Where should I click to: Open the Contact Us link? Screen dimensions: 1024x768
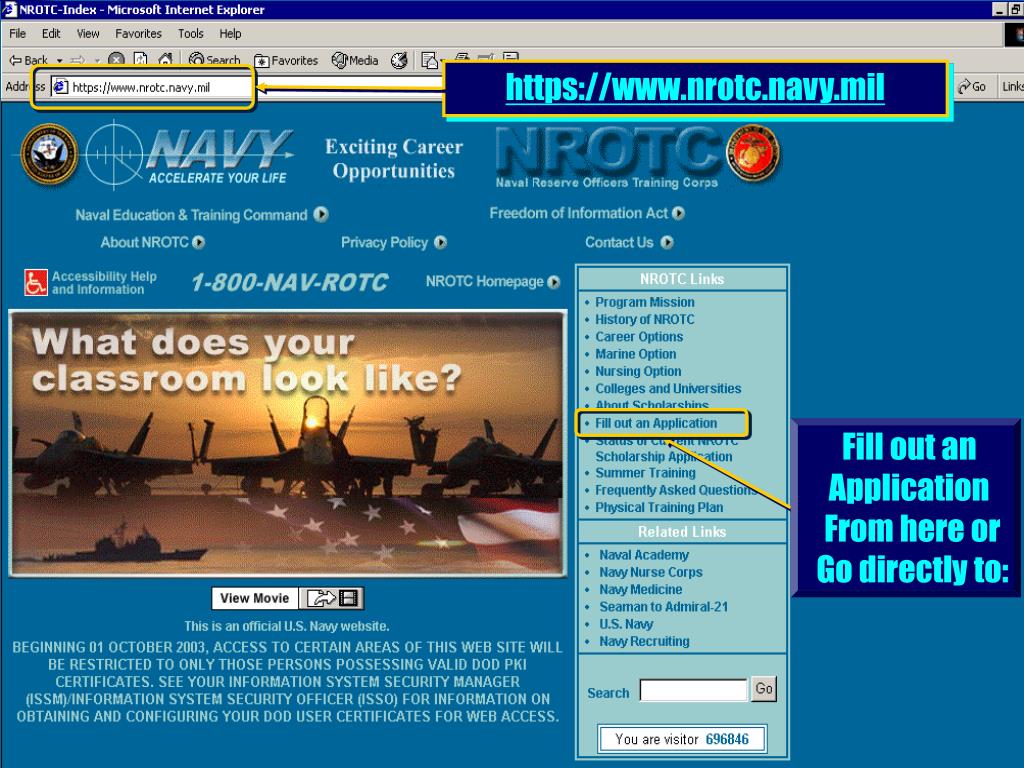coord(629,242)
